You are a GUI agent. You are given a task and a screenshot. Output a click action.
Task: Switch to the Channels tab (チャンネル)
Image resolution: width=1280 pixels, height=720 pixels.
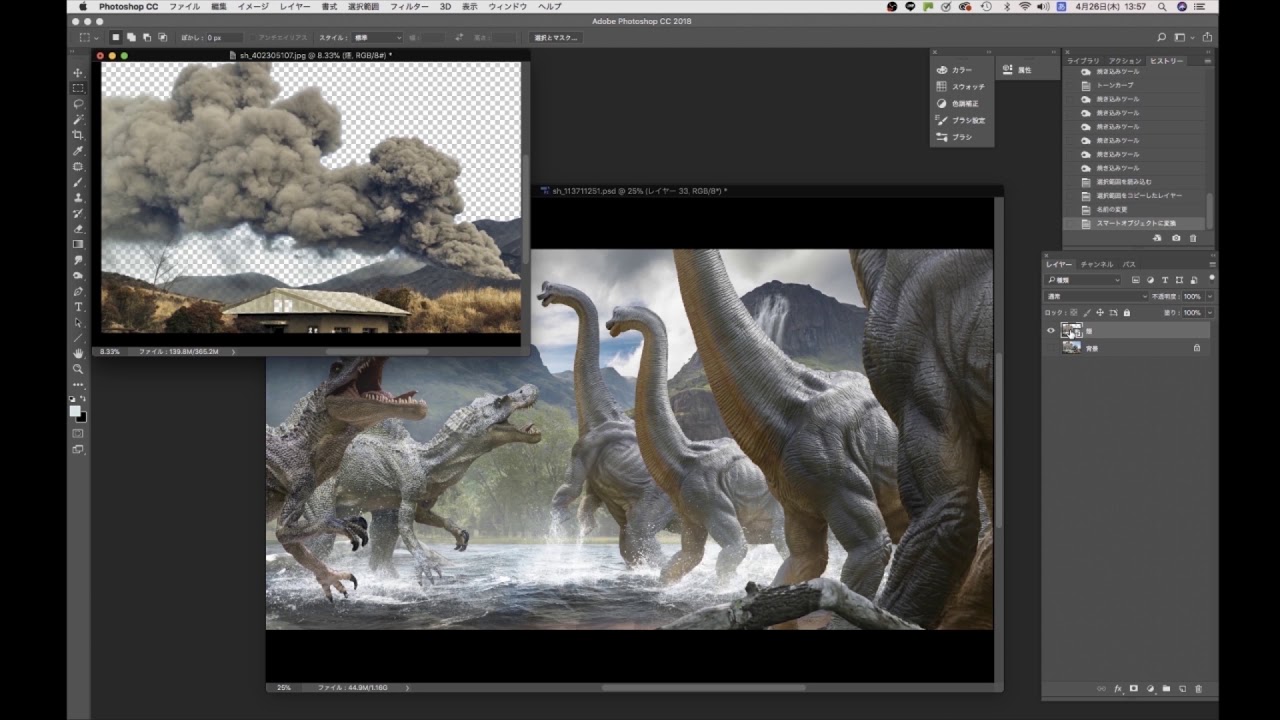1097,264
